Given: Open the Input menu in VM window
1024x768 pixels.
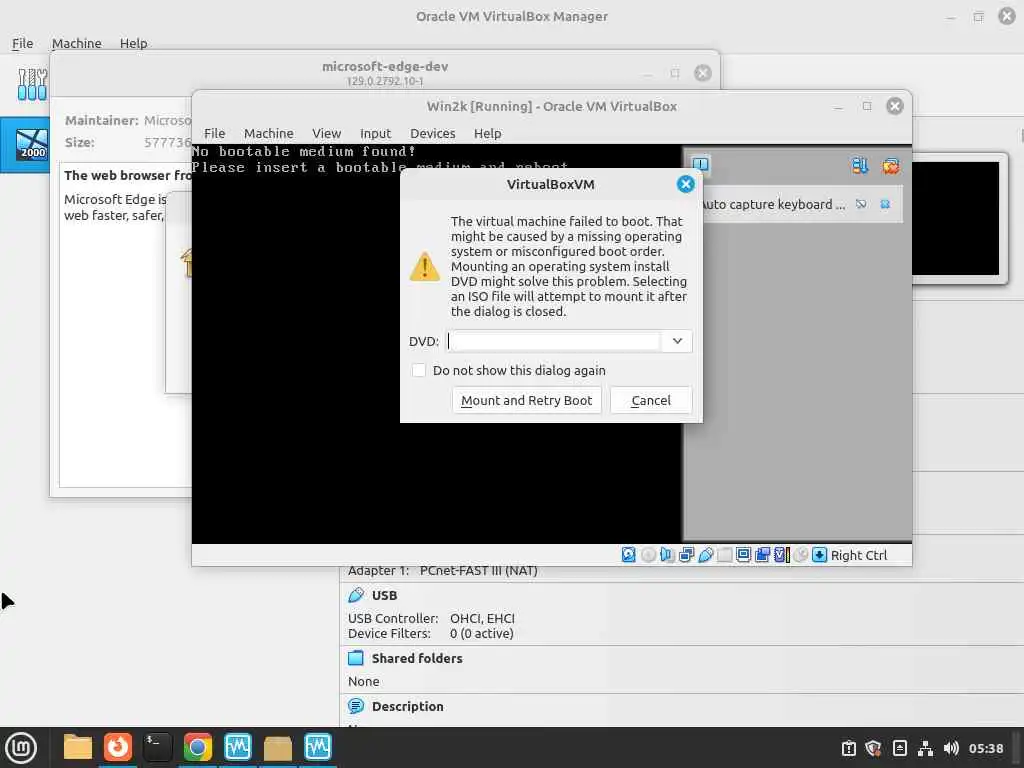Looking at the screenshot, I should [x=376, y=133].
